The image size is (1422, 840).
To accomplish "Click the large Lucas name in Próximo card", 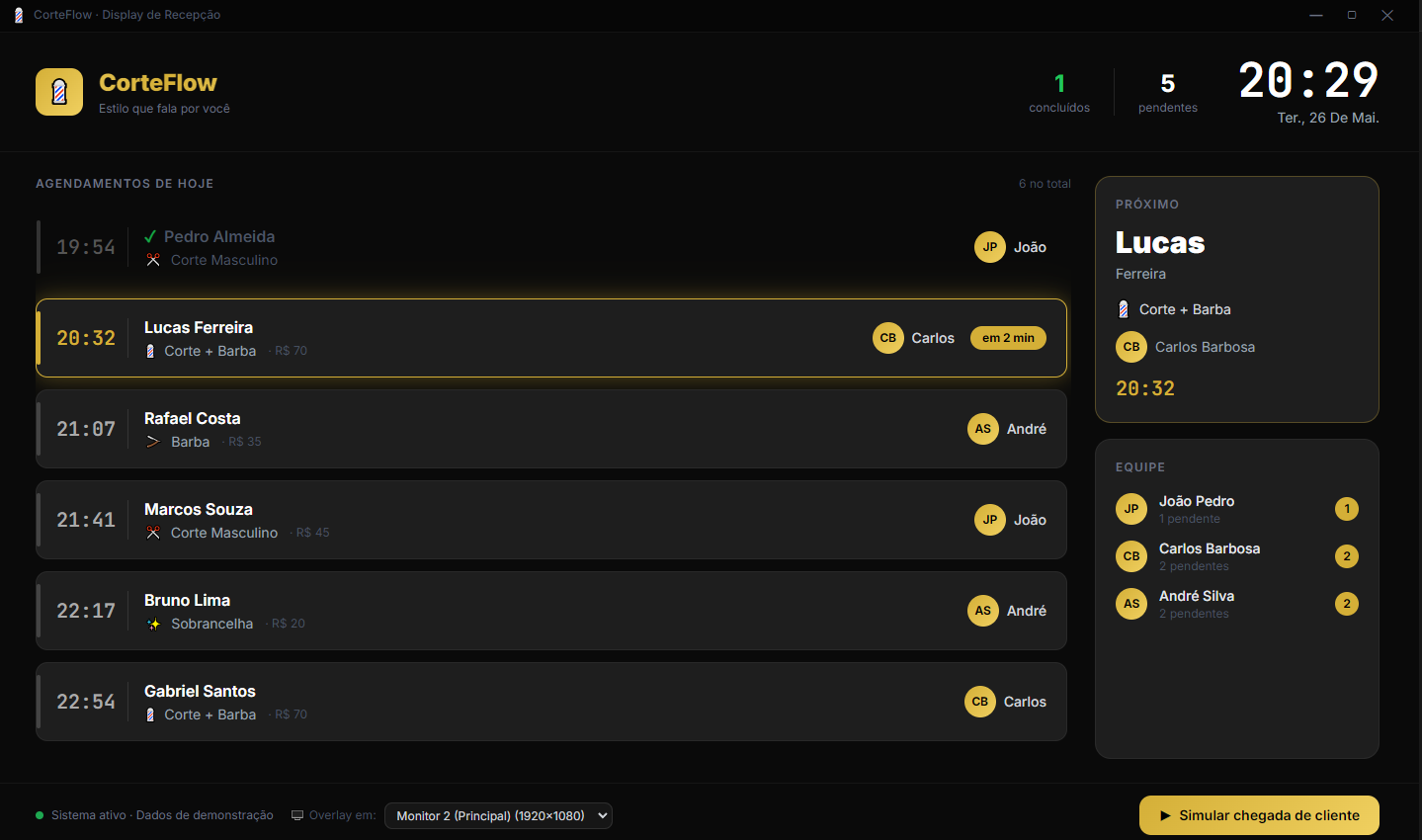I will 1160,242.
